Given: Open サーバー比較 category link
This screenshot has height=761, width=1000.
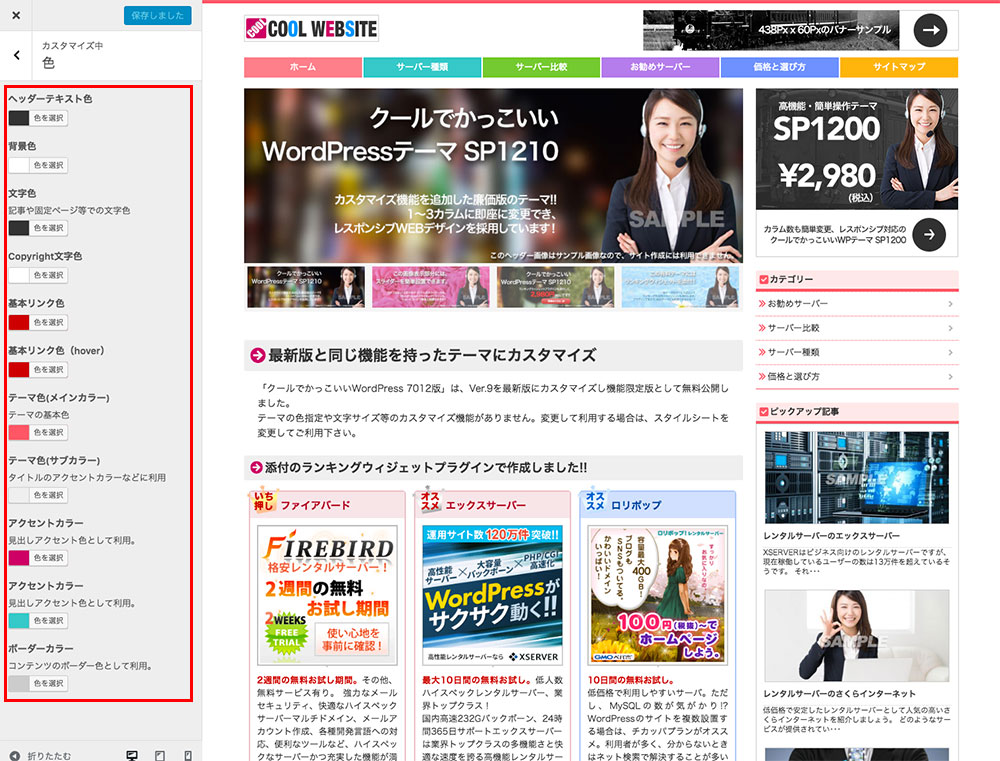Looking at the screenshot, I should click(x=793, y=328).
